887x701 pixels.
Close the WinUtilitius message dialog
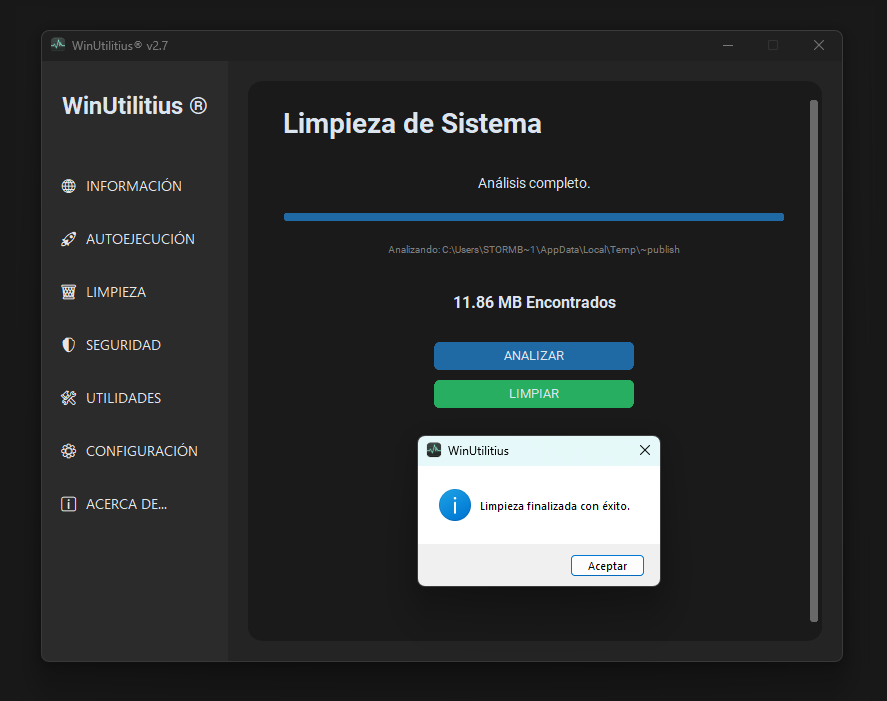[x=644, y=451]
